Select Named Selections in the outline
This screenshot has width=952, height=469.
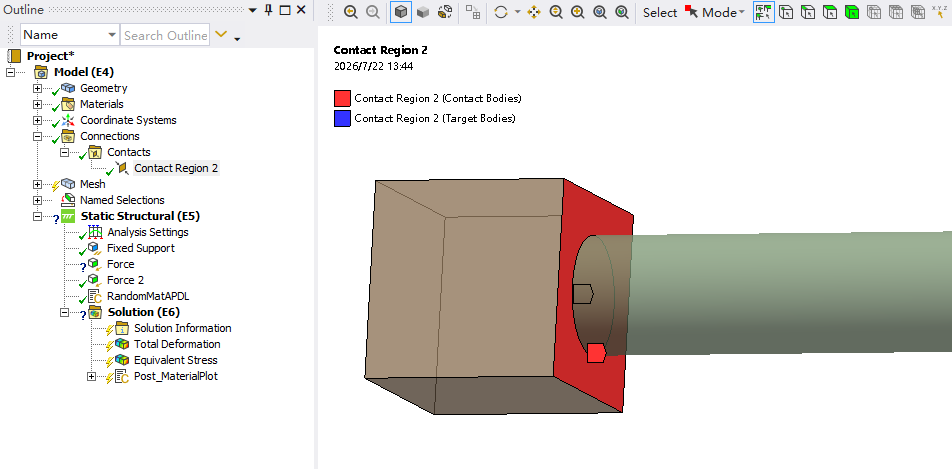122,200
